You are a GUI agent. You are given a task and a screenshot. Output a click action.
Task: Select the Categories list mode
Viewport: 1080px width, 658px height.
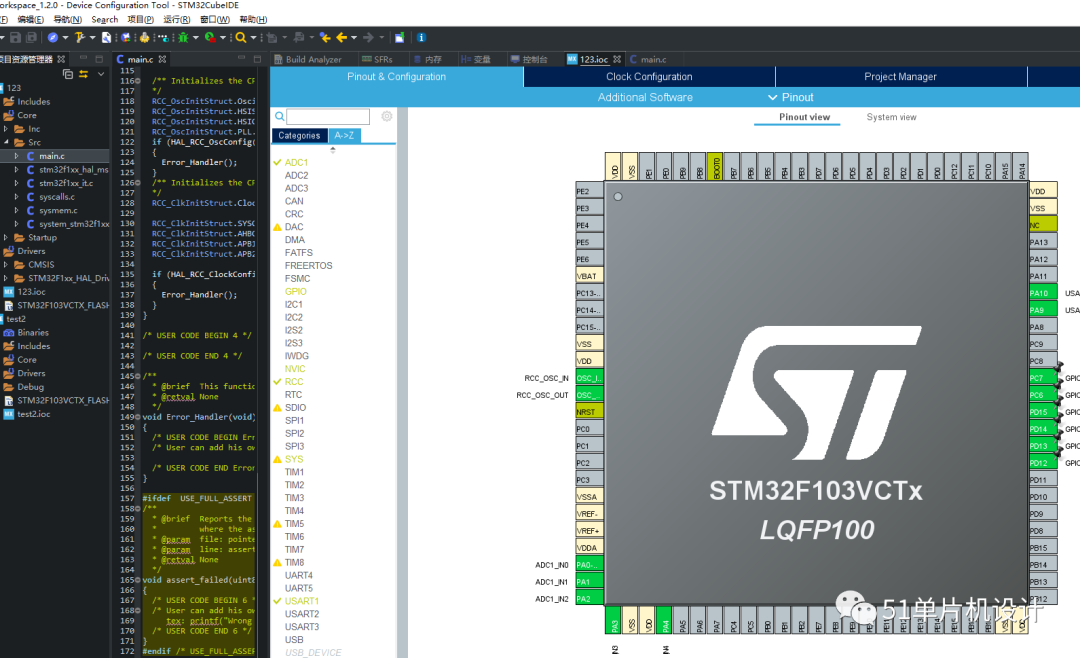tap(300, 136)
